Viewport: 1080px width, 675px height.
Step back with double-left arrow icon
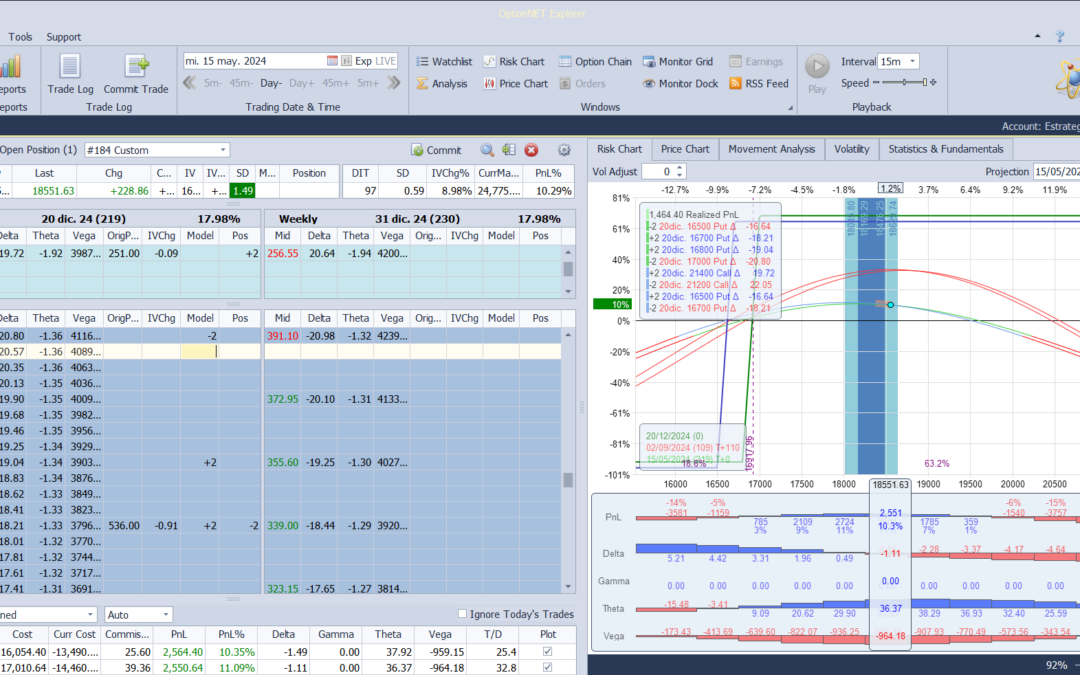tap(189, 83)
